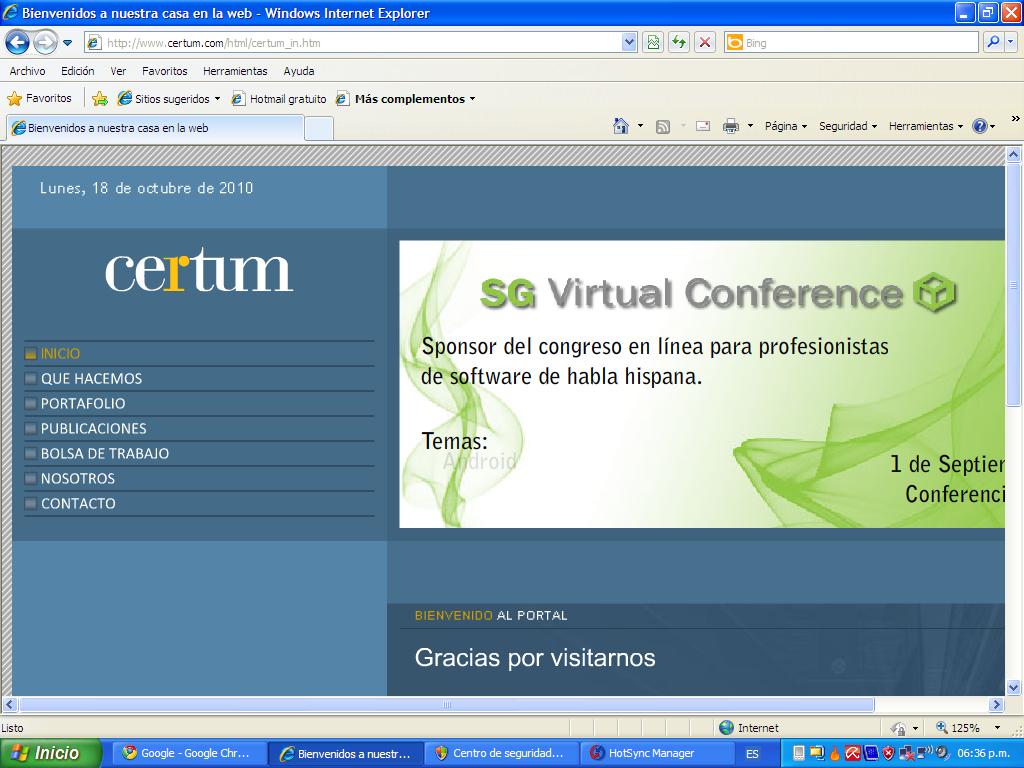The image size is (1024, 768).
Task: Click the Read Mail envelope icon
Action: [703, 126]
